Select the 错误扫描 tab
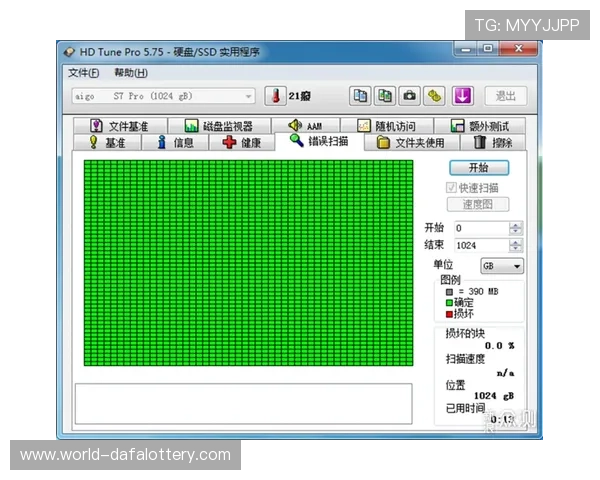This screenshot has width=600, height=480. tap(319, 141)
